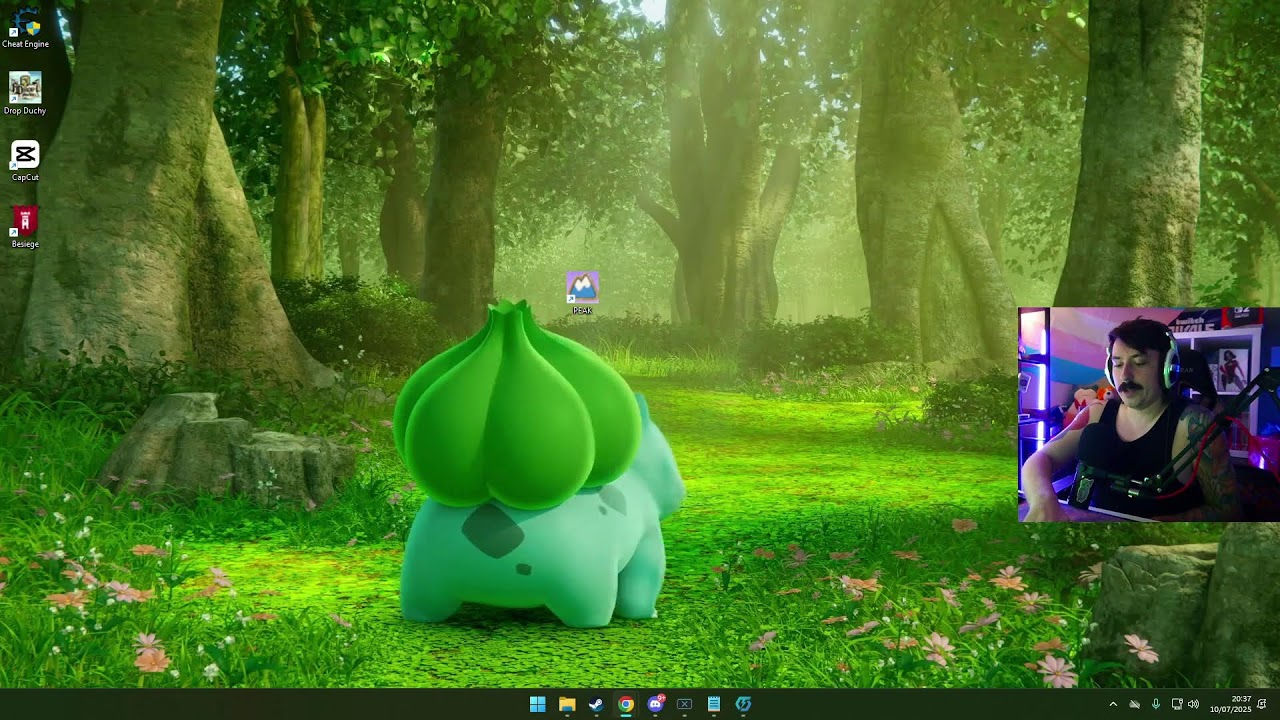The width and height of the screenshot is (1280, 720).
Task: Open the Windows Start menu
Action: (537, 704)
